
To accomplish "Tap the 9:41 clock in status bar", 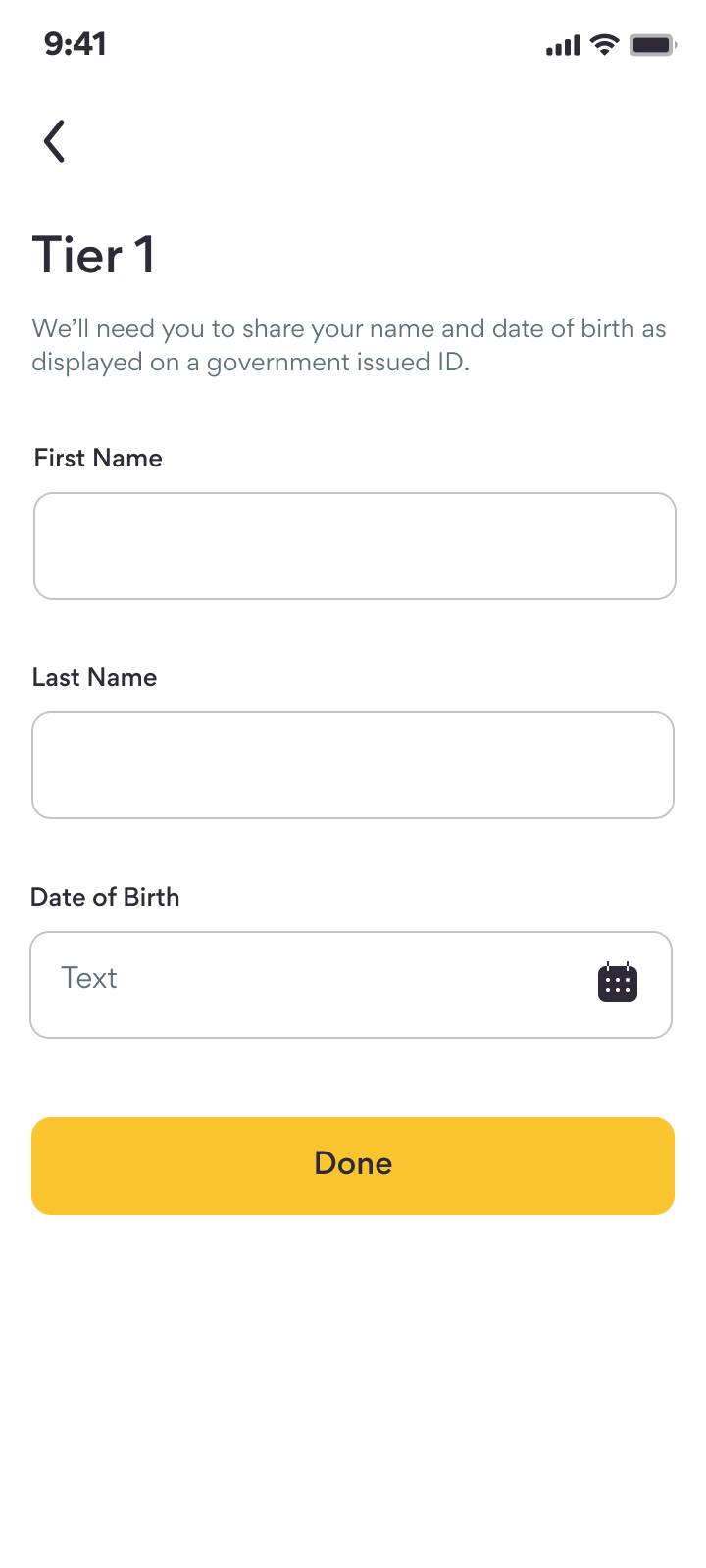I will click(x=76, y=44).
